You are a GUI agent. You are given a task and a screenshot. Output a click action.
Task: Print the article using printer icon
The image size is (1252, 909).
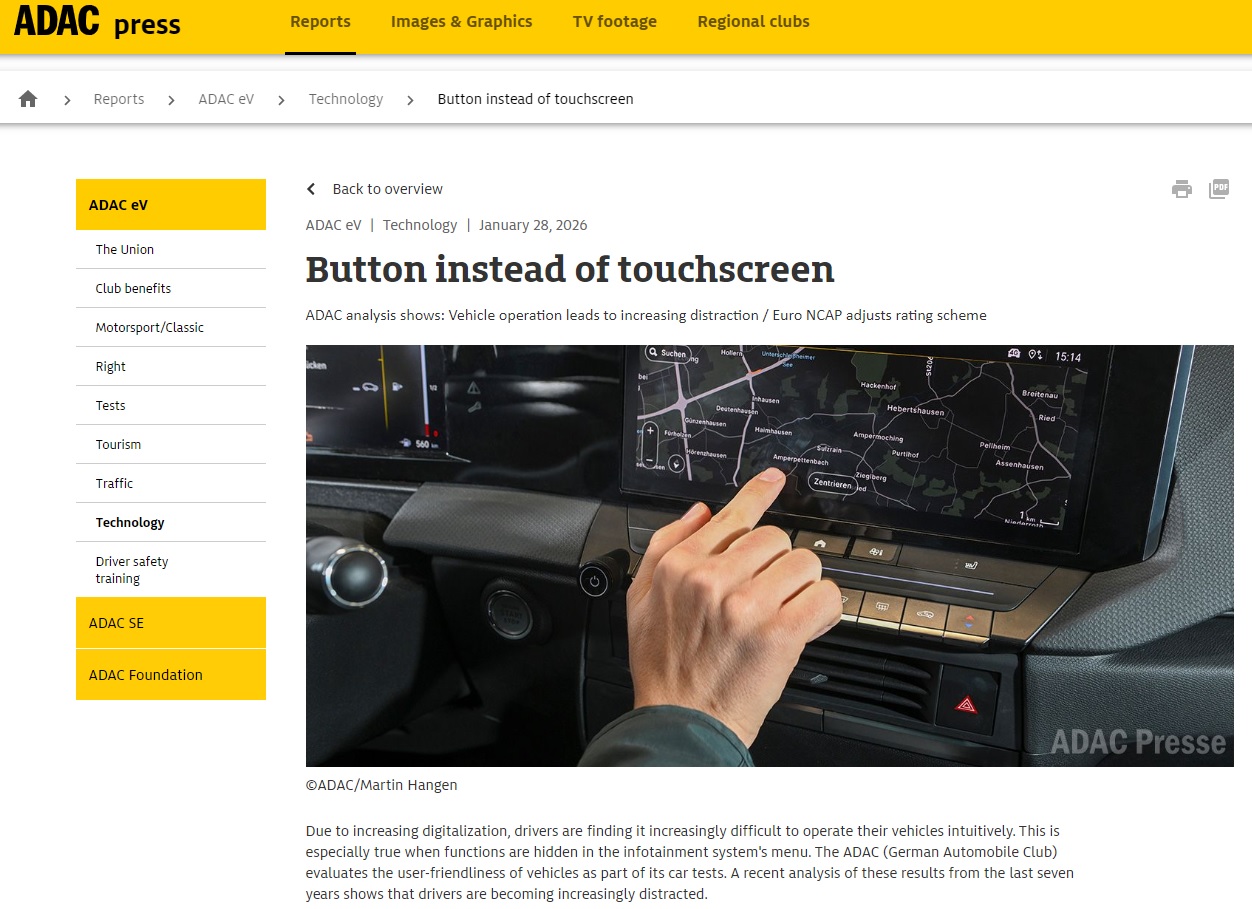1182,189
